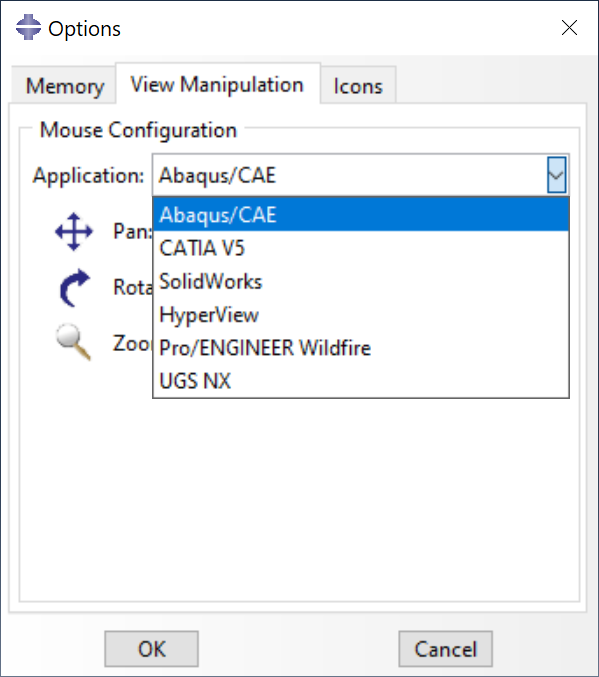Choose SolidWorks mouse configuration
This screenshot has height=677, width=599.
[361, 281]
